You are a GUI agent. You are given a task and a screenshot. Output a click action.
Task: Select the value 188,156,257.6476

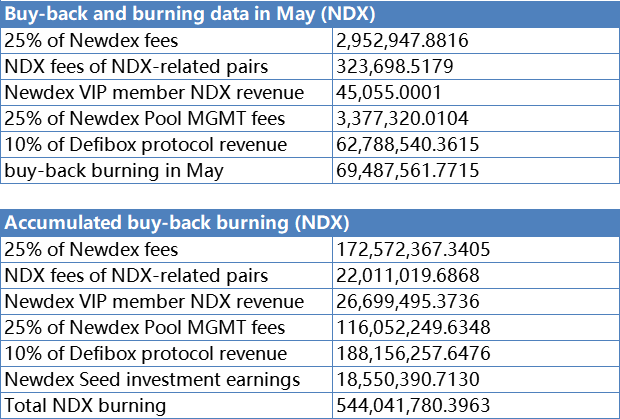tap(413, 354)
